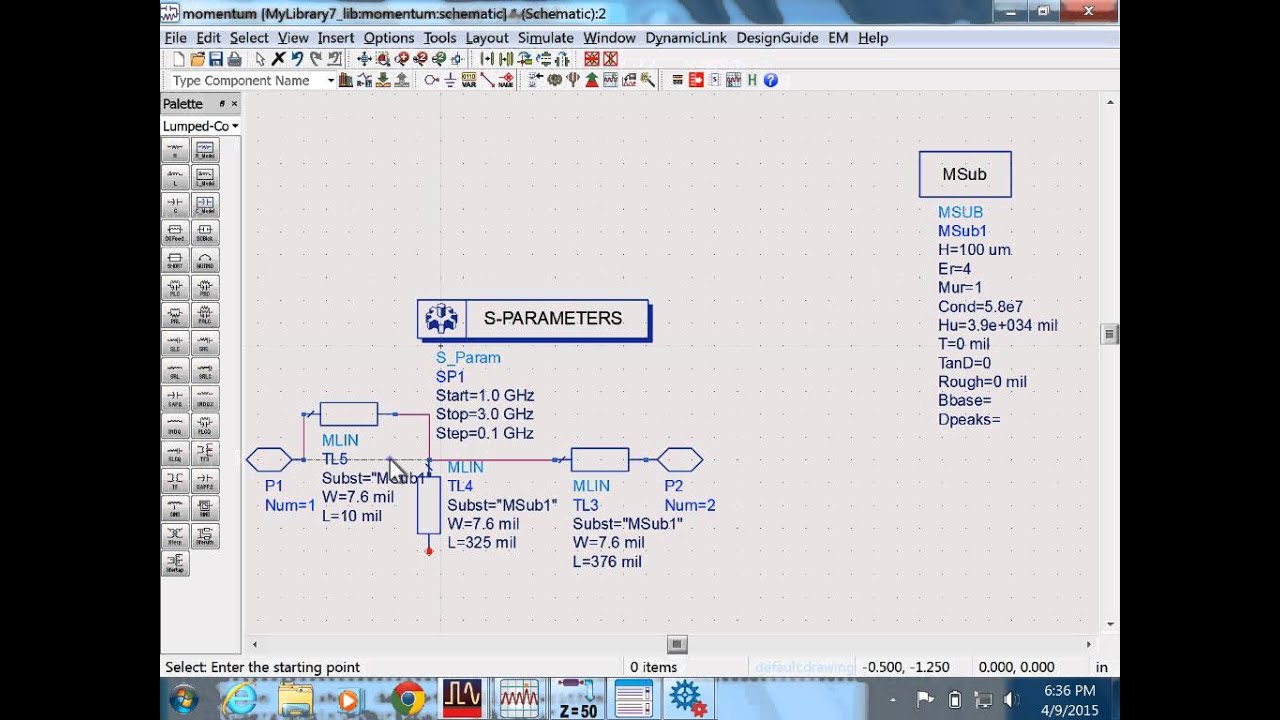Open the EM menu
The image size is (1280, 720).
(x=838, y=38)
